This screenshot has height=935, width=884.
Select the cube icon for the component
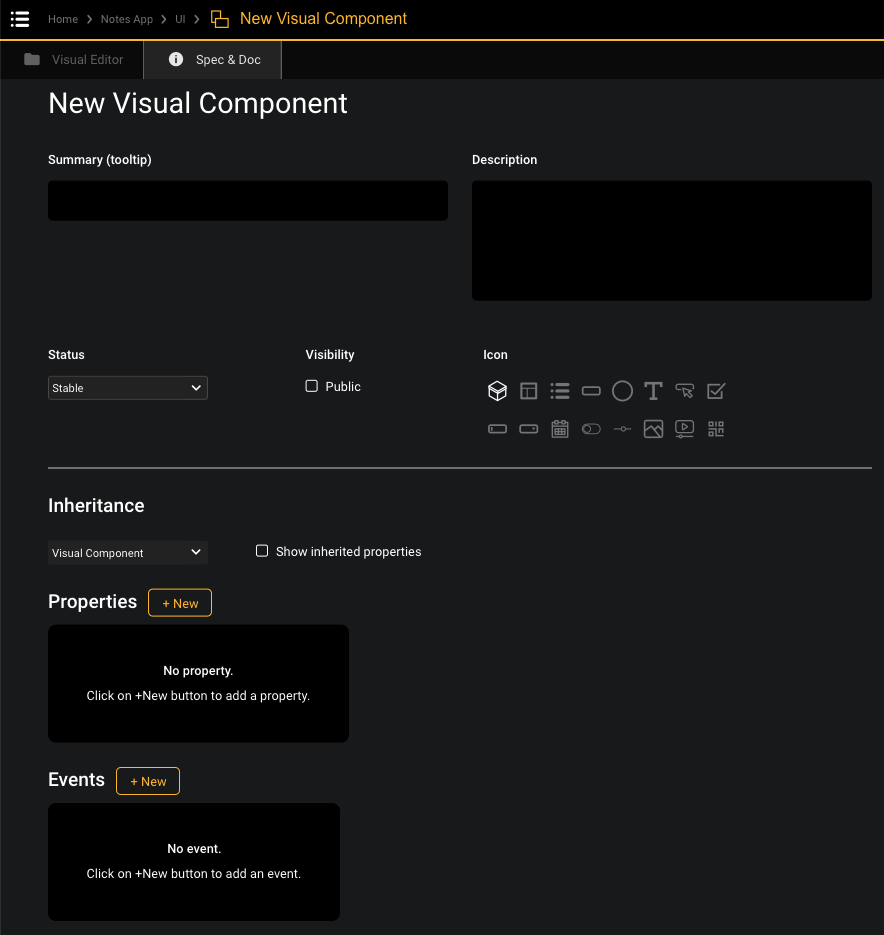[x=497, y=391]
